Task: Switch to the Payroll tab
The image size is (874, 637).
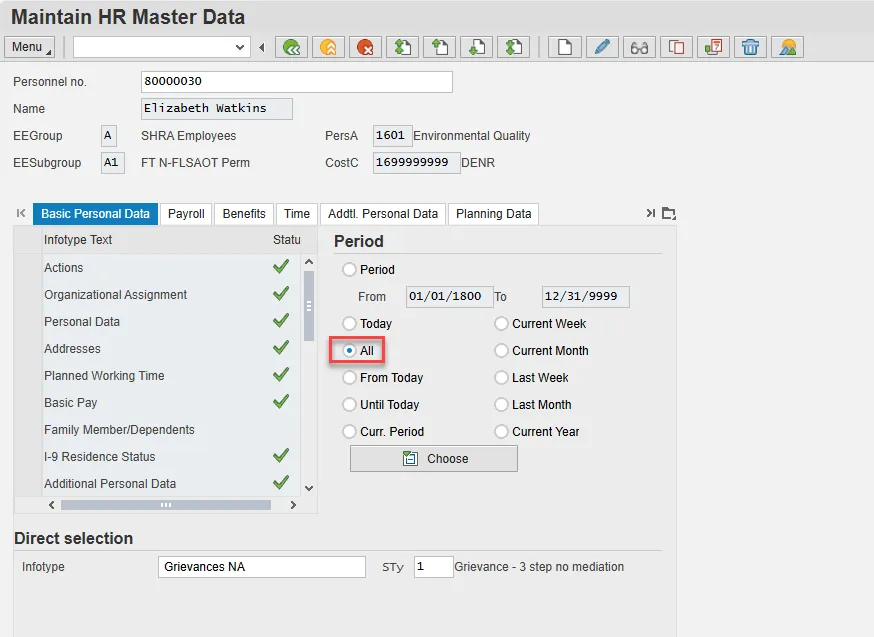Action: [186, 214]
